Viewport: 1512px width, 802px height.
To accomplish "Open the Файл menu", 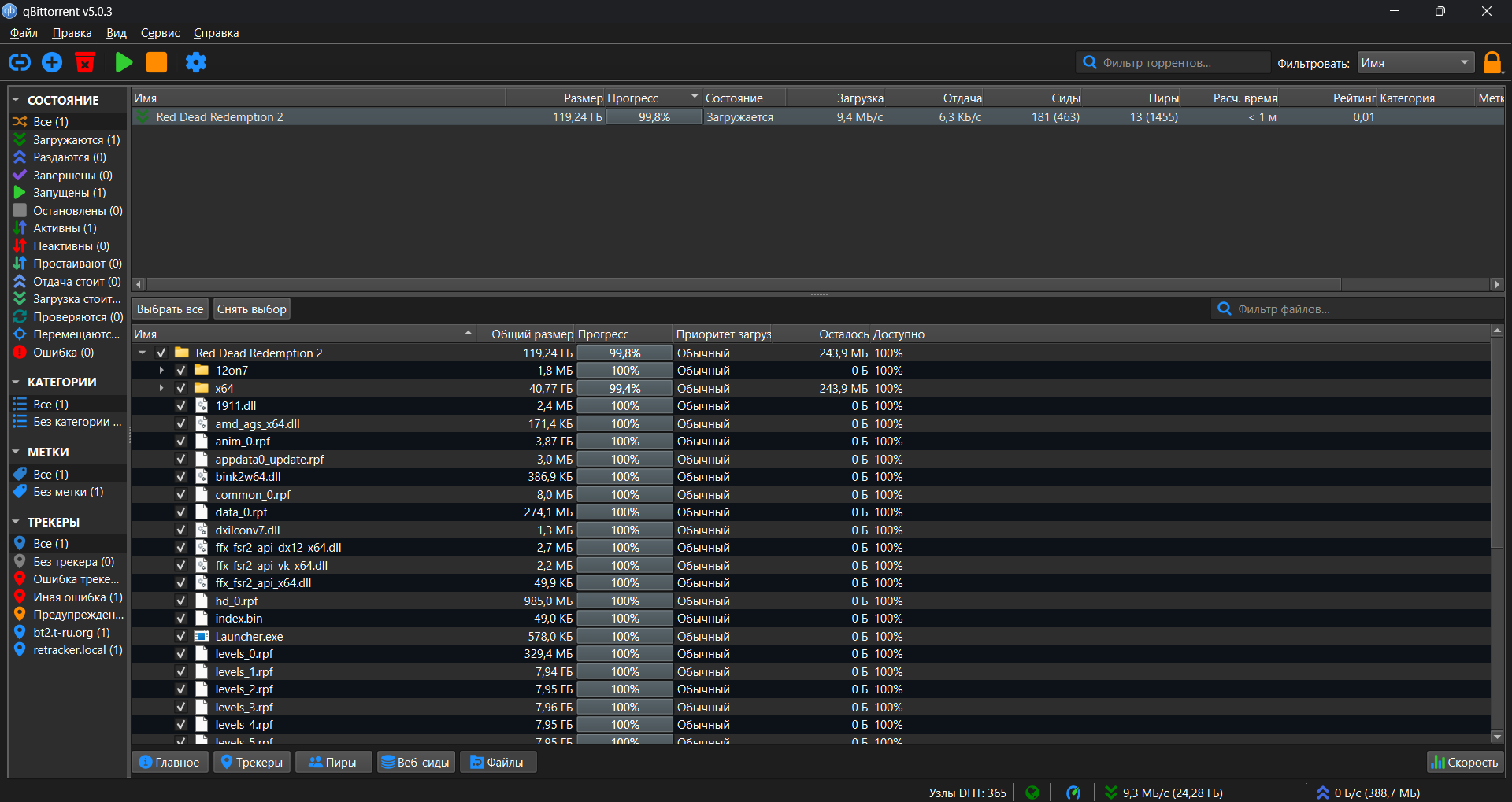I will (x=24, y=33).
